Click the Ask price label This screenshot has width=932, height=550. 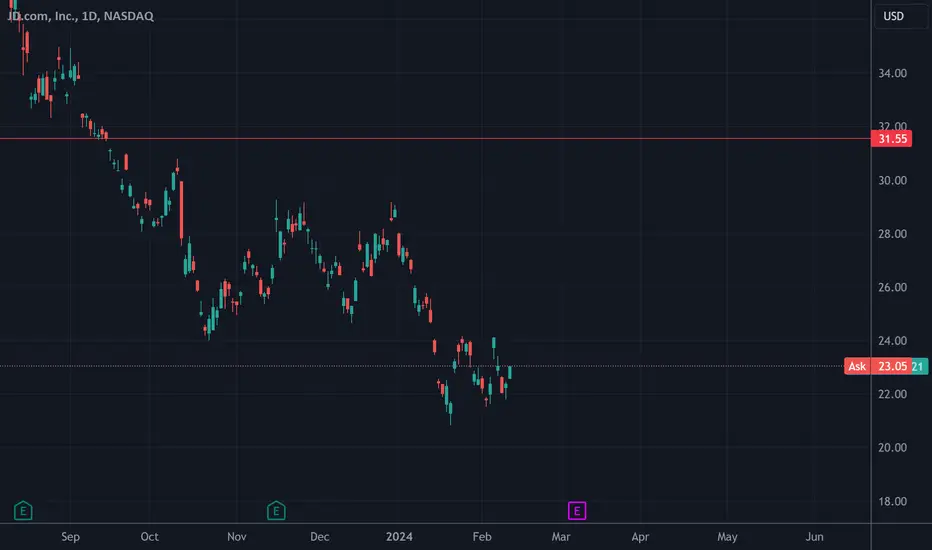(857, 366)
